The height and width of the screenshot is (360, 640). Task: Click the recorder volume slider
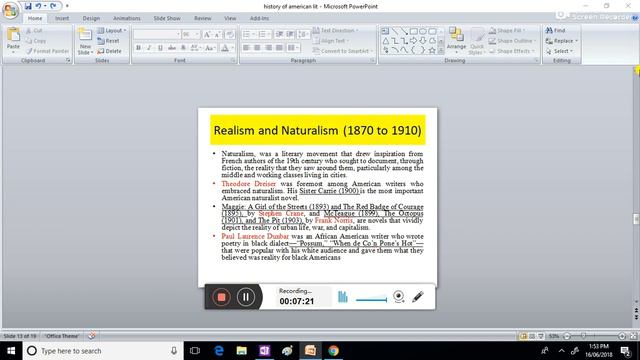(371, 300)
